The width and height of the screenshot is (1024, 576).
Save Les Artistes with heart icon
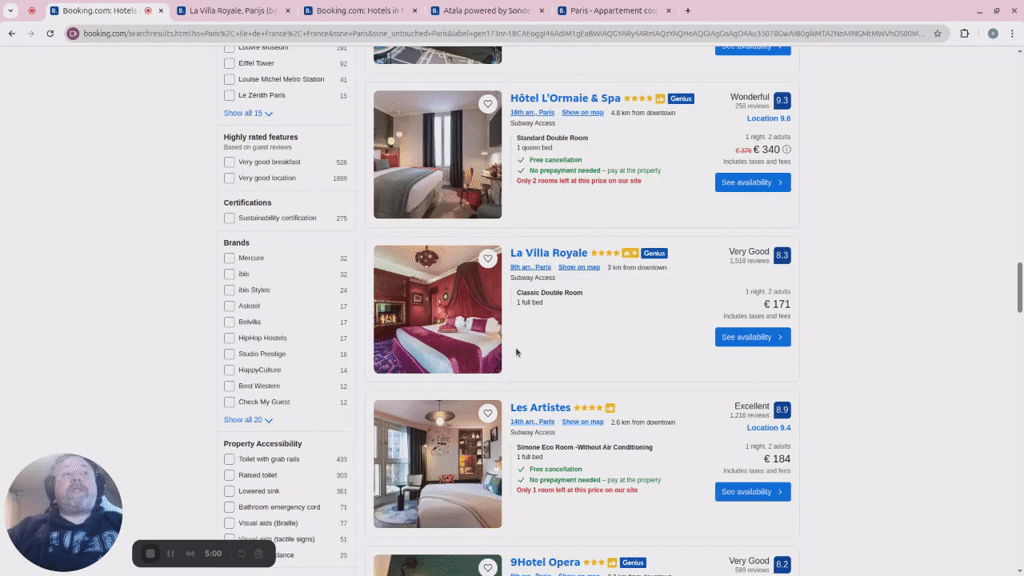pos(488,413)
